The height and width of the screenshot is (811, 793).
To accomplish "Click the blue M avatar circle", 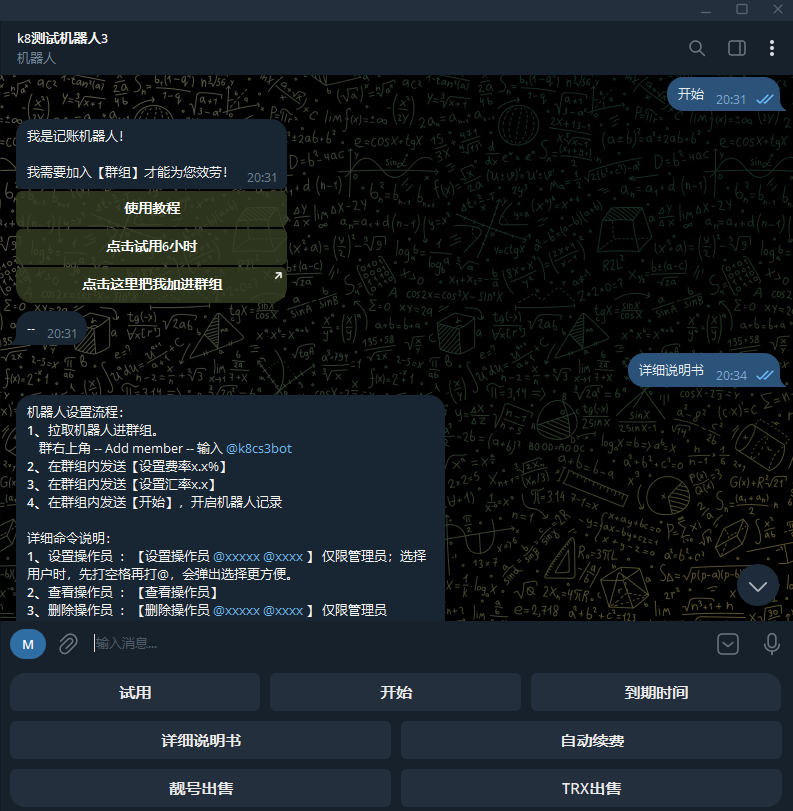I will point(28,644).
